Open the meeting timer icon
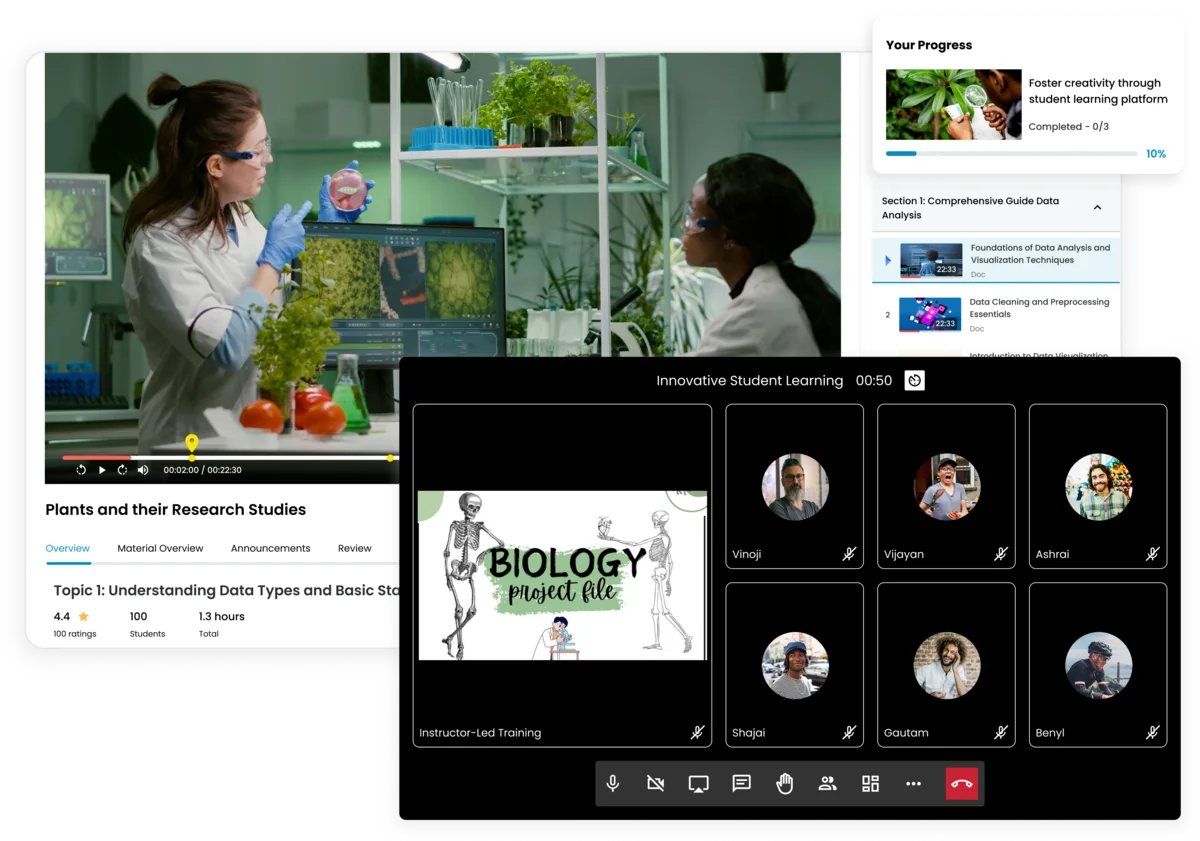 point(913,380)
